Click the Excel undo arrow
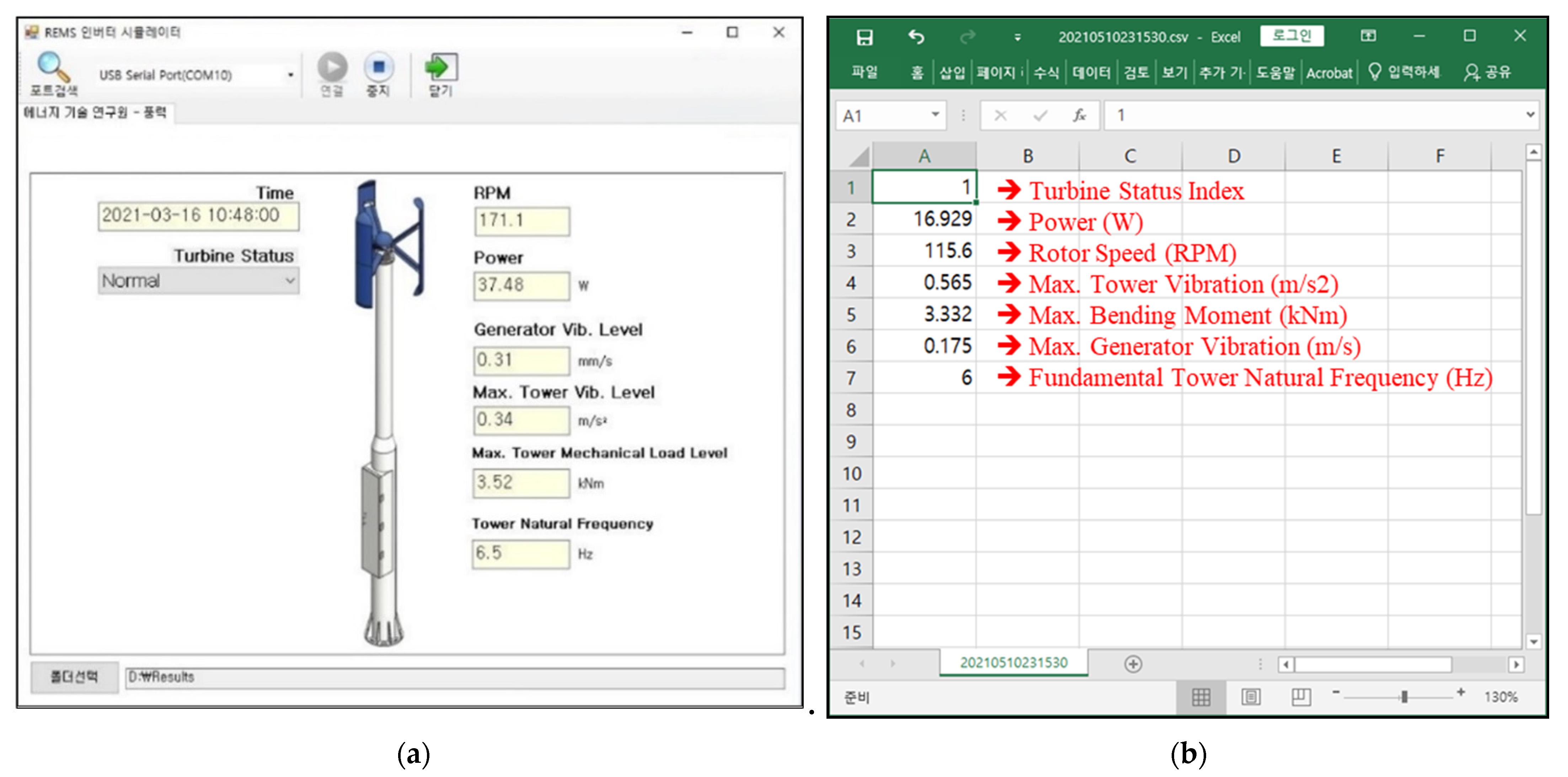Image resolution: width=1568 pixels, height=777 pixels. tap(916, 38)
